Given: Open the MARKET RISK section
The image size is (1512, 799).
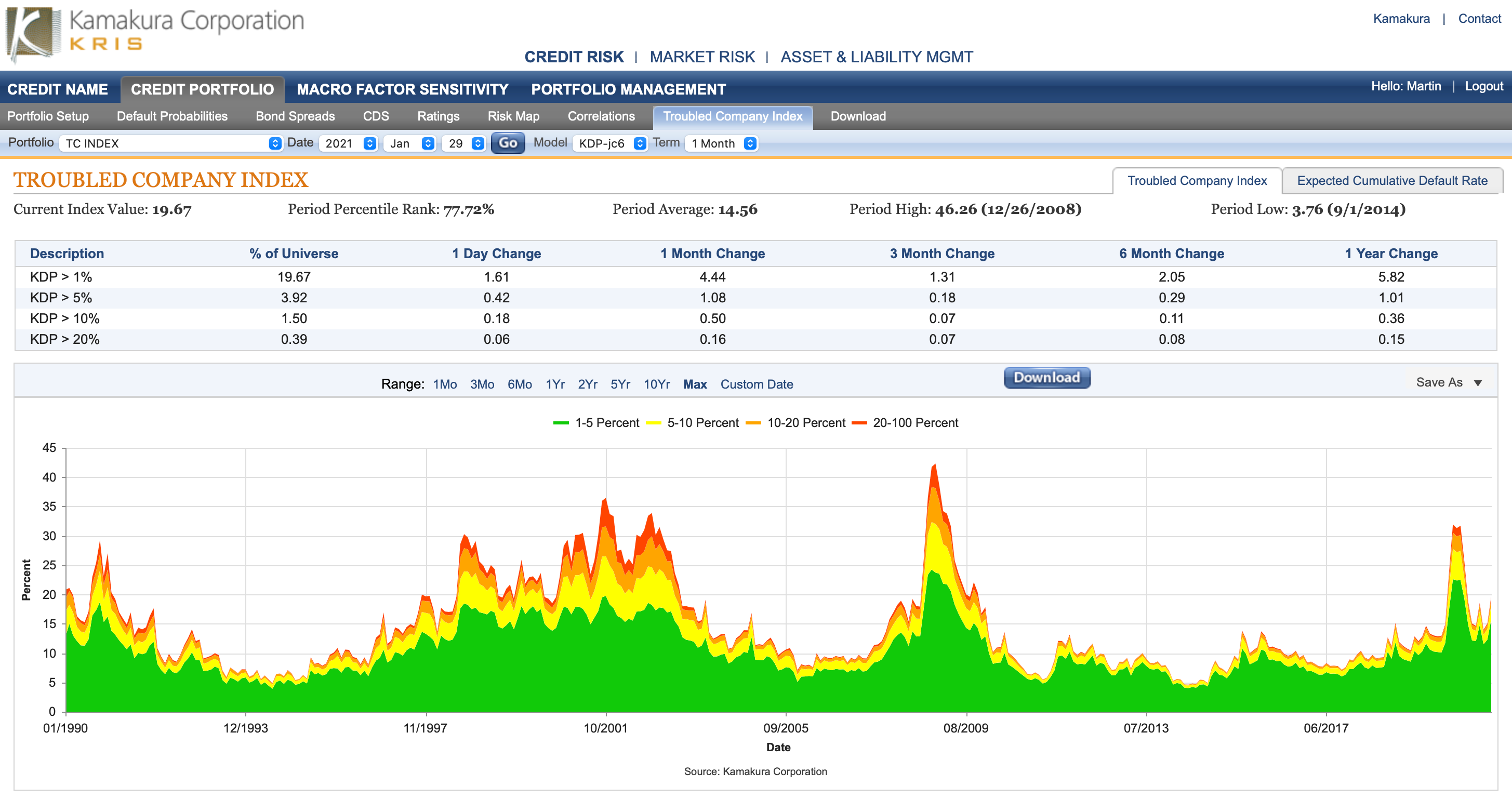Looking at the screenshot, I should click(x=702, y=57).
